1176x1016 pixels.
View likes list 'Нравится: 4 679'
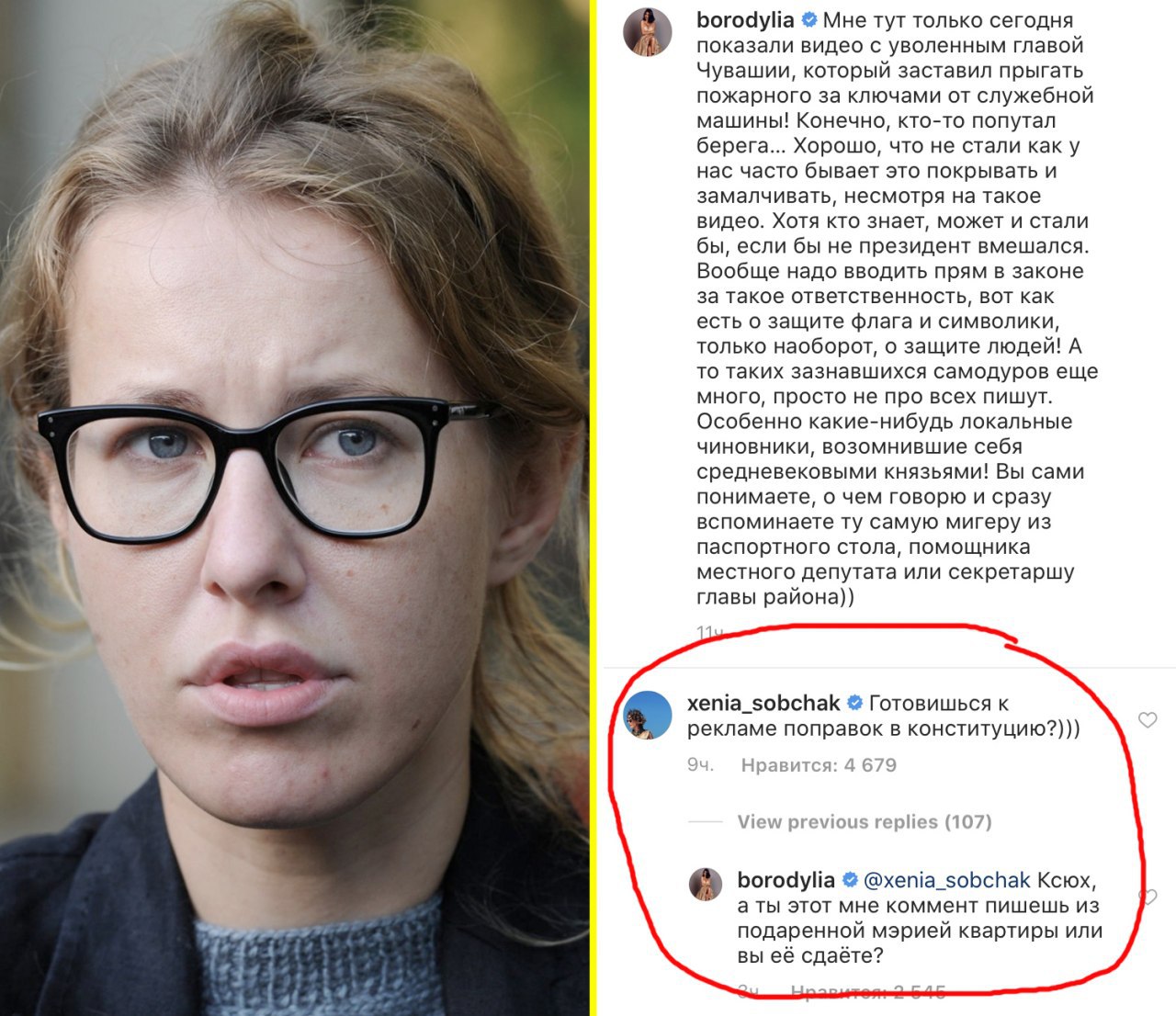coord(819,764)
